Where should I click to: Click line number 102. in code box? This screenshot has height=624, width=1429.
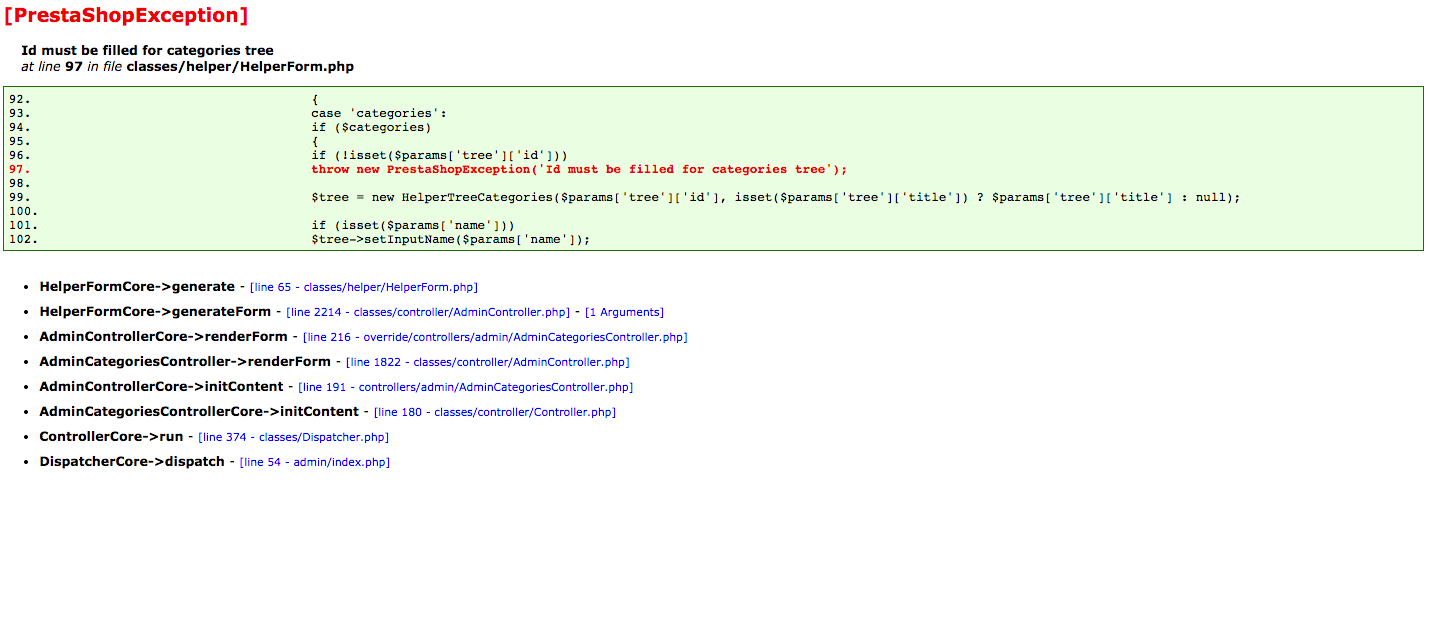tap(23, 240)
